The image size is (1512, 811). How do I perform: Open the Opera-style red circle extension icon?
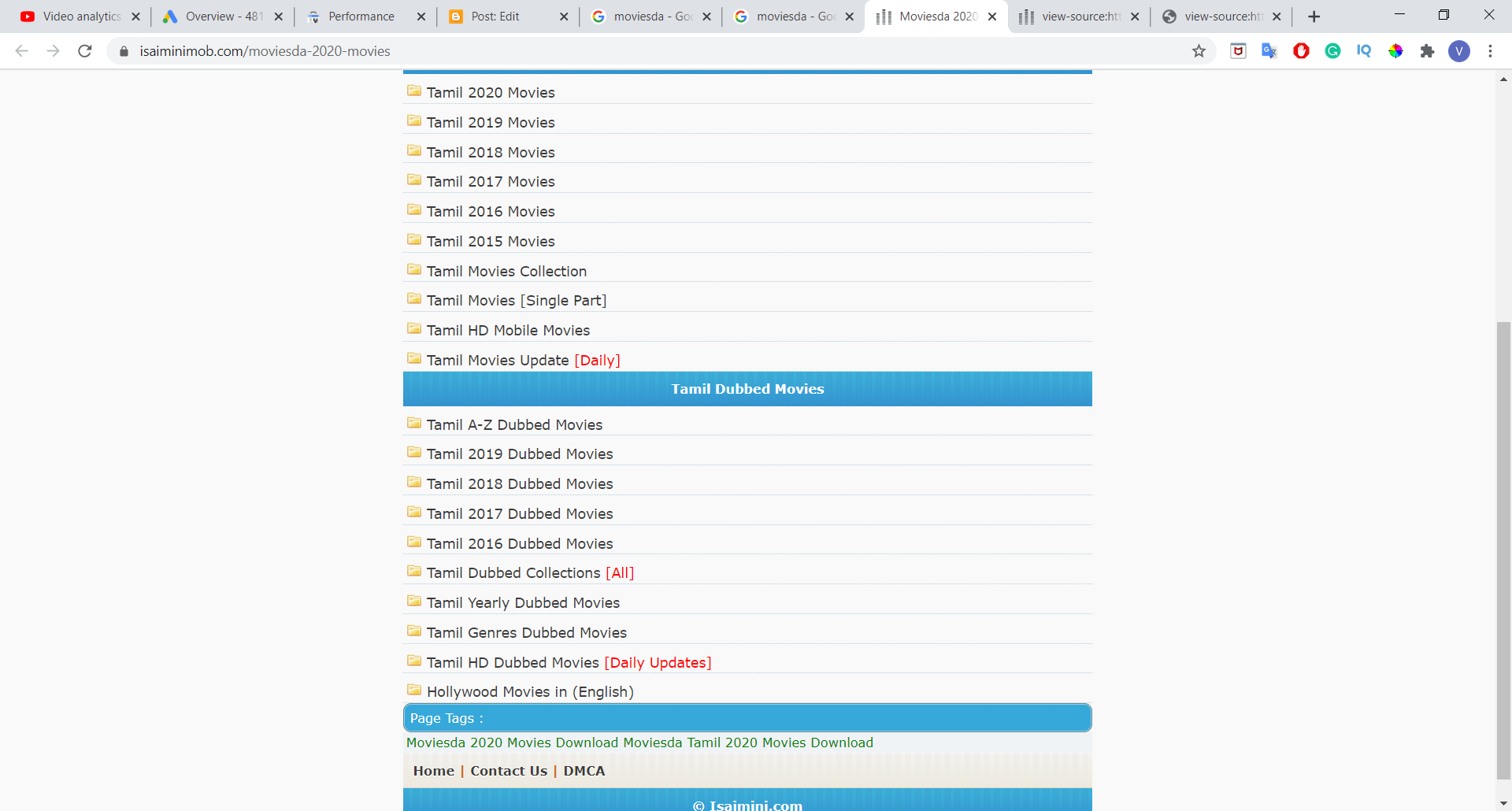point(1301,51)
